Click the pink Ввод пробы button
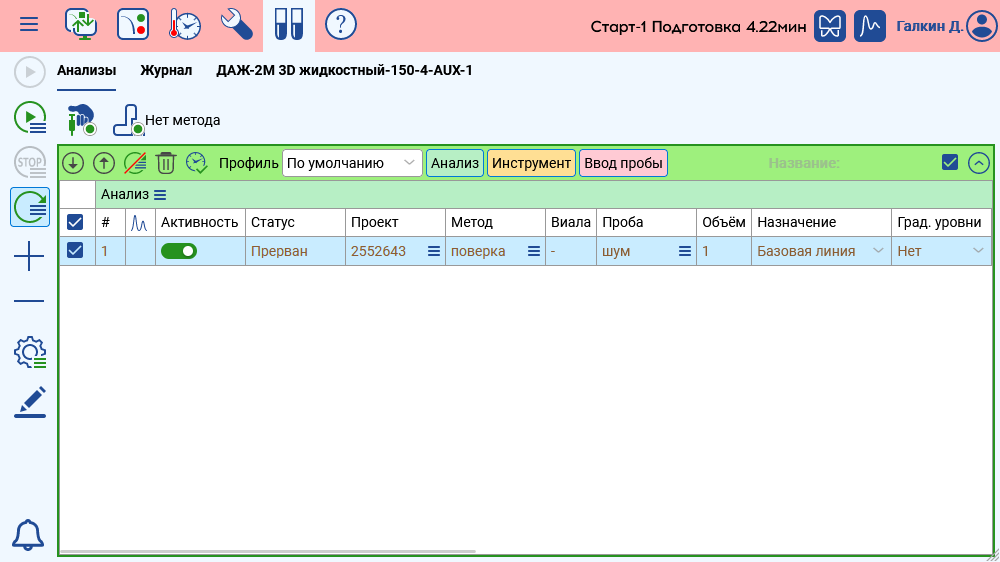1000x562 pixels. point(623,163)
